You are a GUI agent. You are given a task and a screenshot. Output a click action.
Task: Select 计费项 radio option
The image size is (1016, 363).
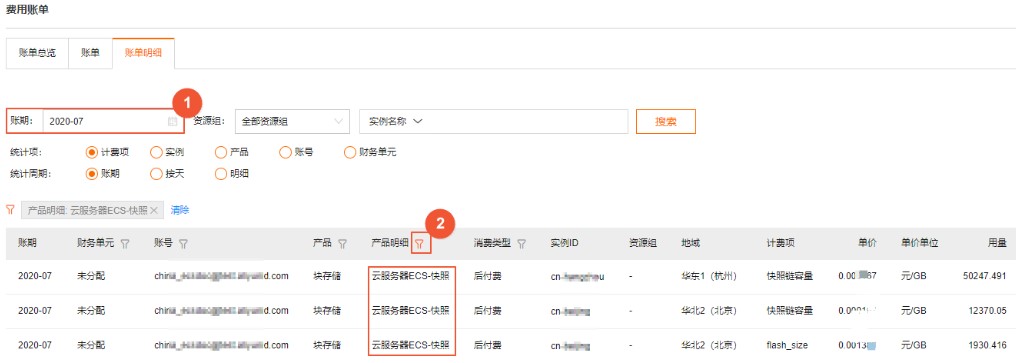coord(91,153)
